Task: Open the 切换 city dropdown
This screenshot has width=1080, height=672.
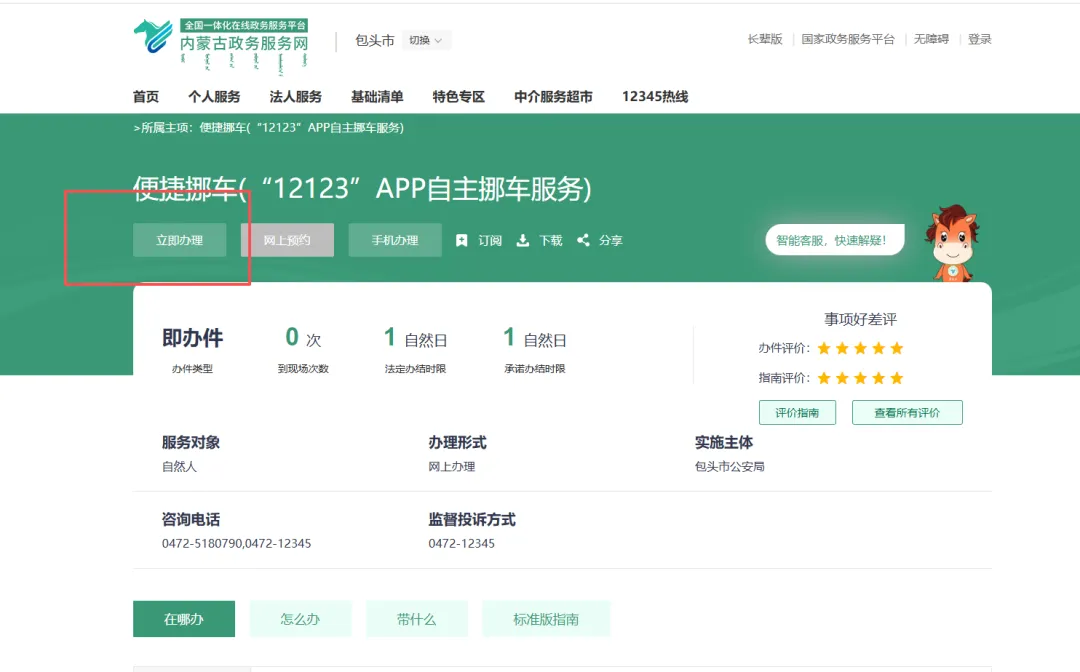Action: (426, 40)
